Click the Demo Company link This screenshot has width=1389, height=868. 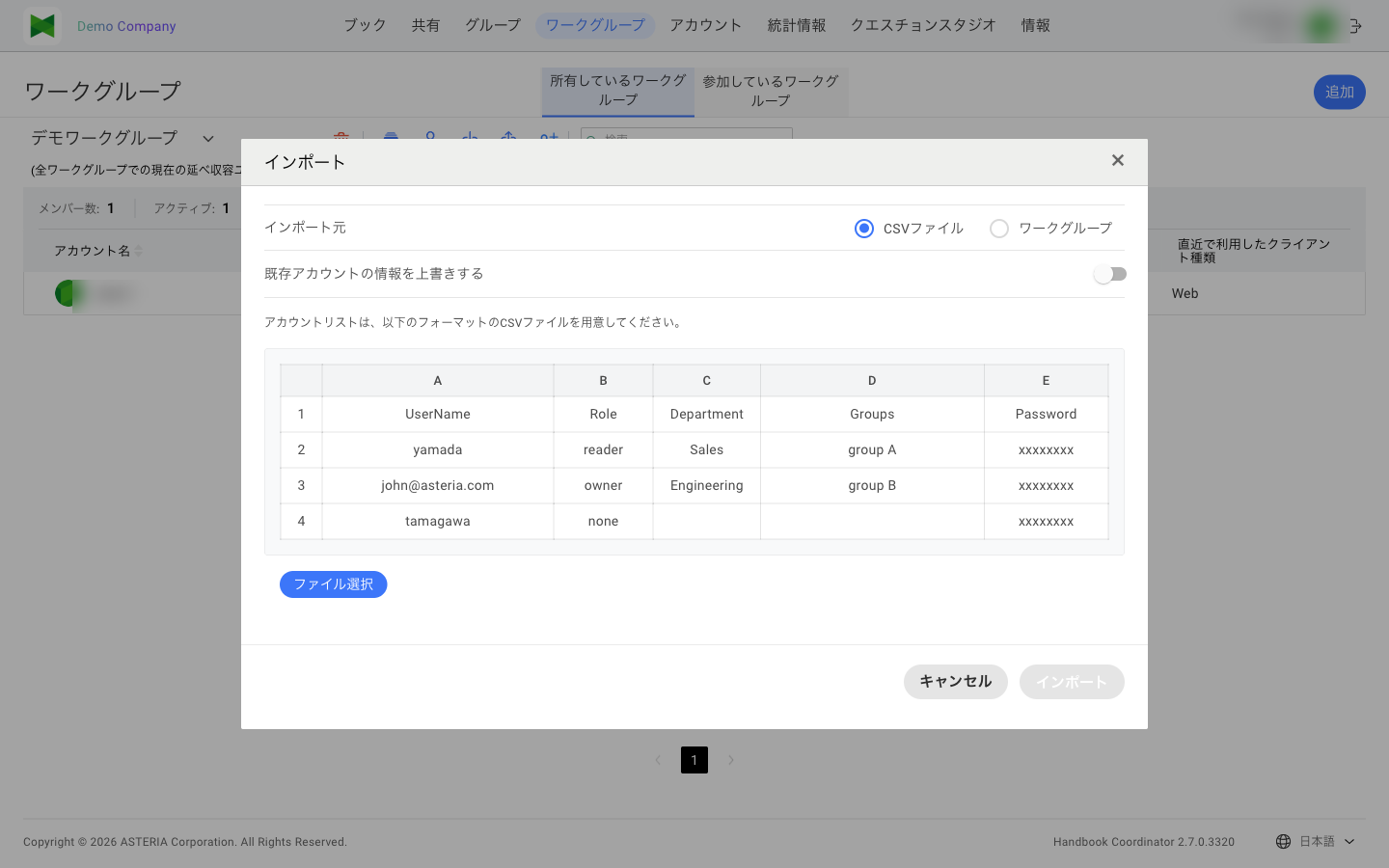(x=126, y=26)
